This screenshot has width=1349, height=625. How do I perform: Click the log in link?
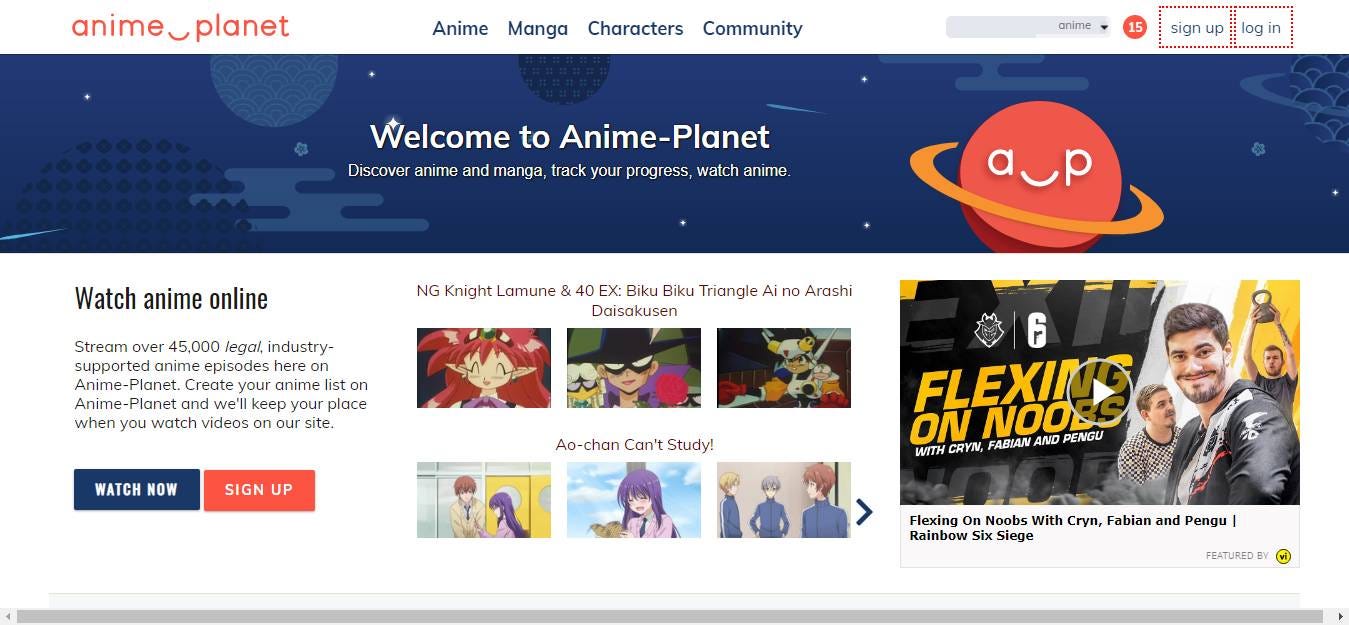(1261, 27)
